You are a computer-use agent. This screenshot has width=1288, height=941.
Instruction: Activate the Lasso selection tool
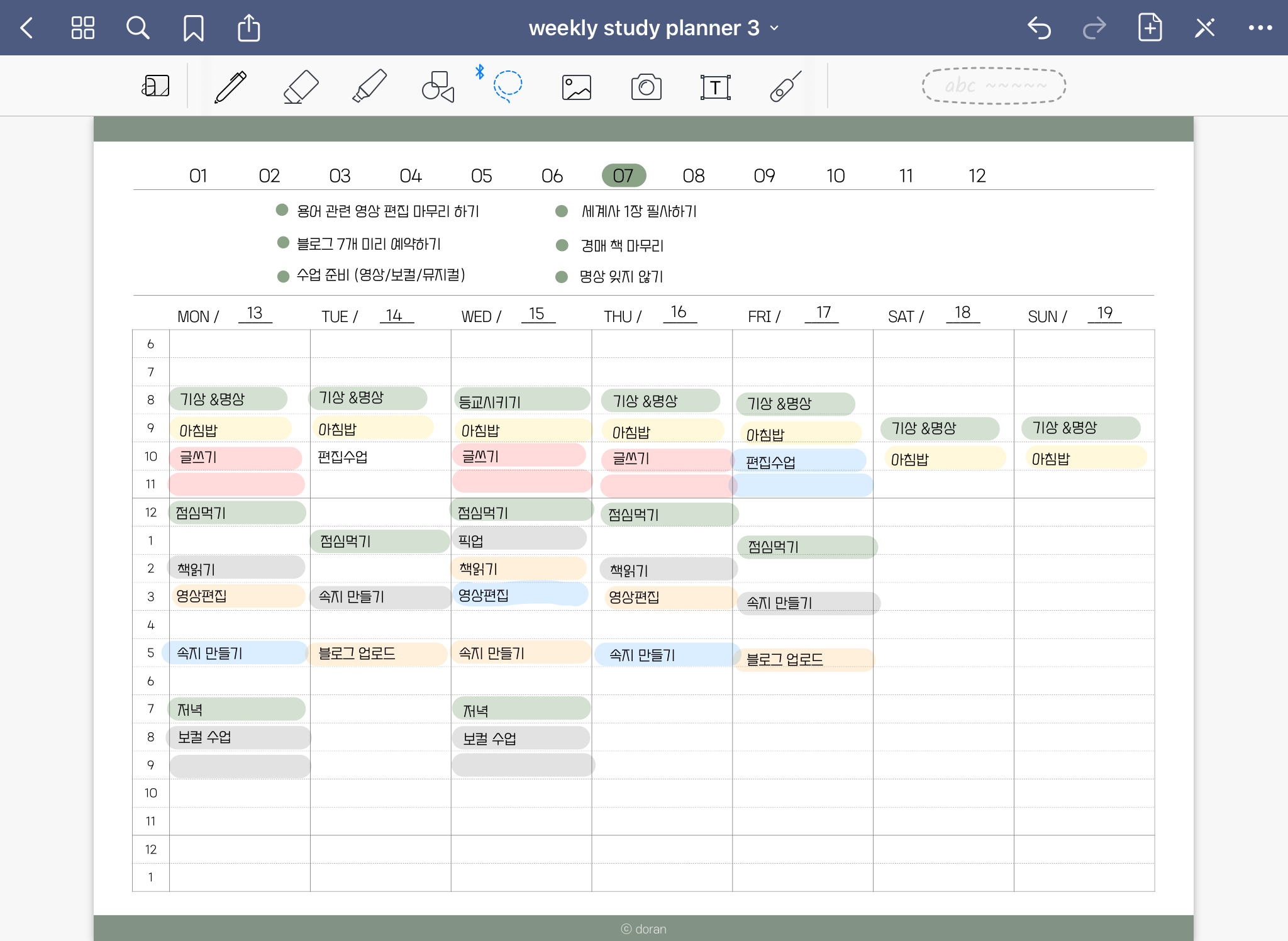[508, 86]
